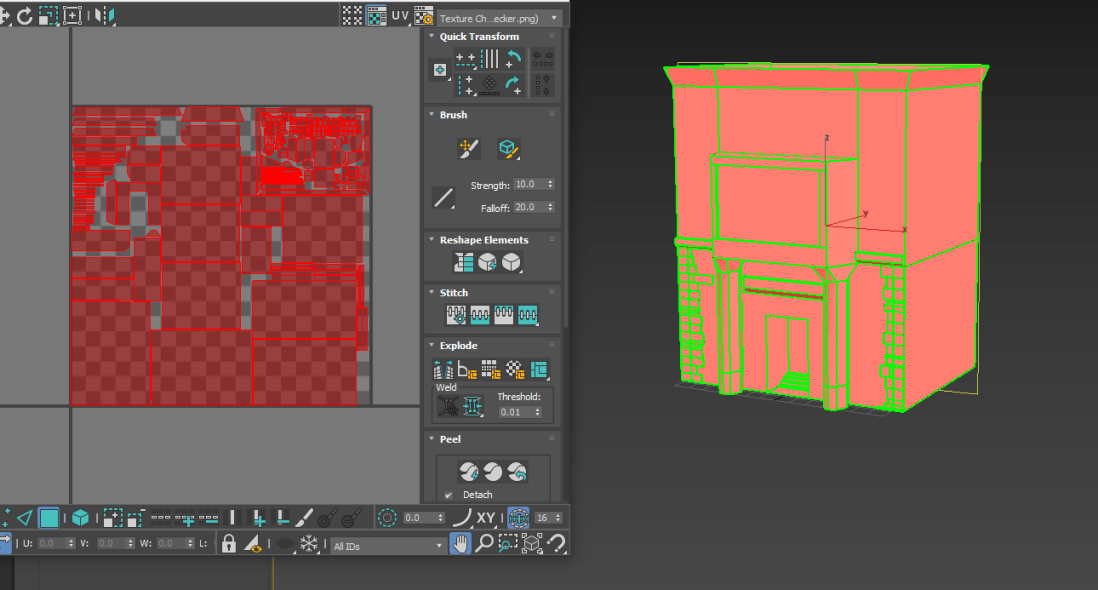The image size is (1098, 590).
Task: Click the Straighten Selection icon in Reshape Elements
Action: 464,263
